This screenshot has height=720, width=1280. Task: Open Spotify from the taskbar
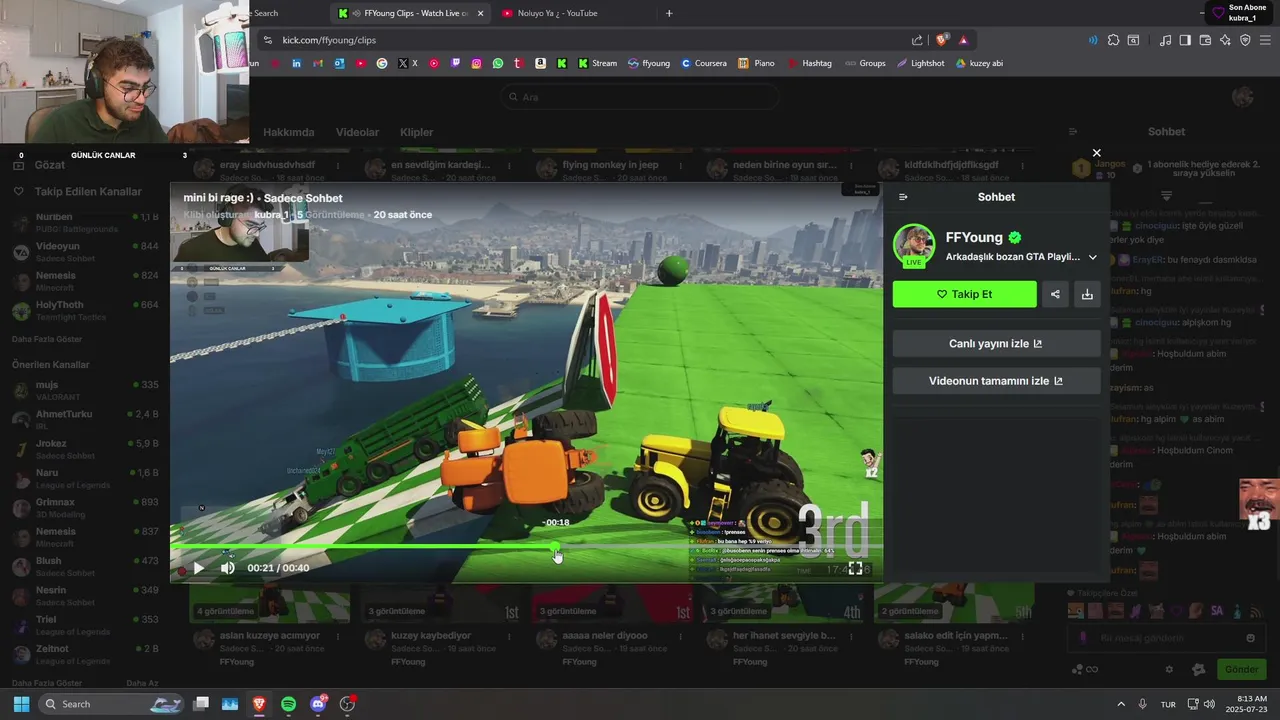click(x=288, y=704)
